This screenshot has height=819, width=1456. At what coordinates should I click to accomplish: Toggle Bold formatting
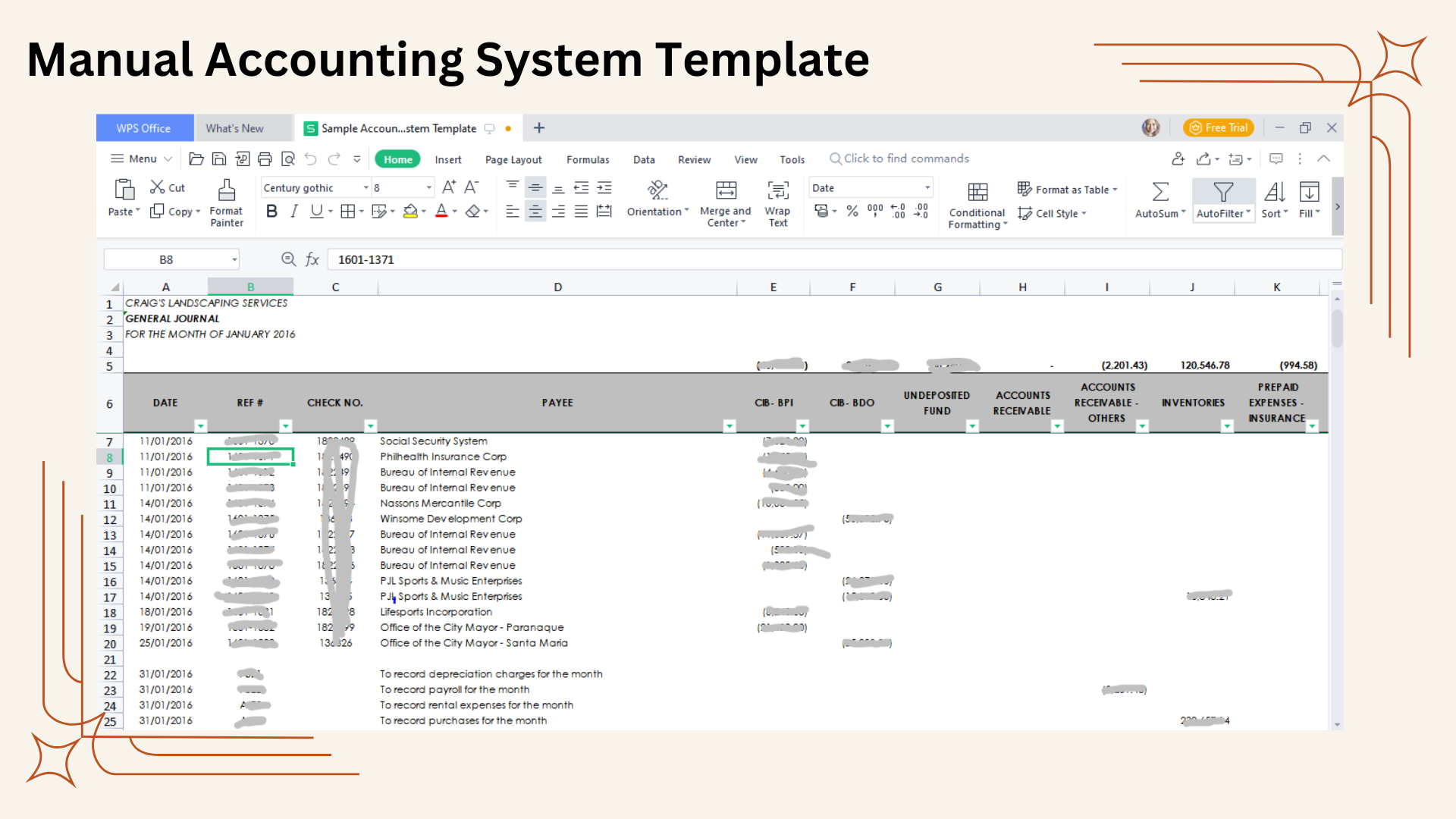coord(271,212)
